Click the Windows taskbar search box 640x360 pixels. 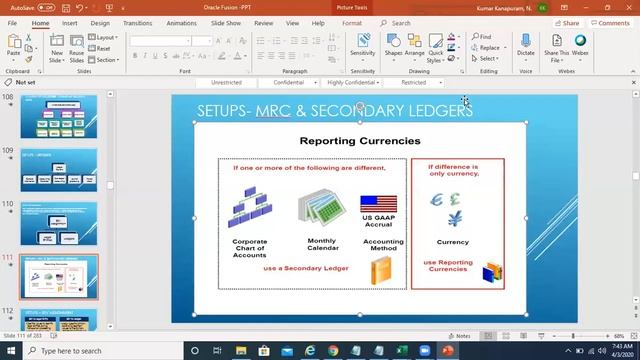point(103,351)
